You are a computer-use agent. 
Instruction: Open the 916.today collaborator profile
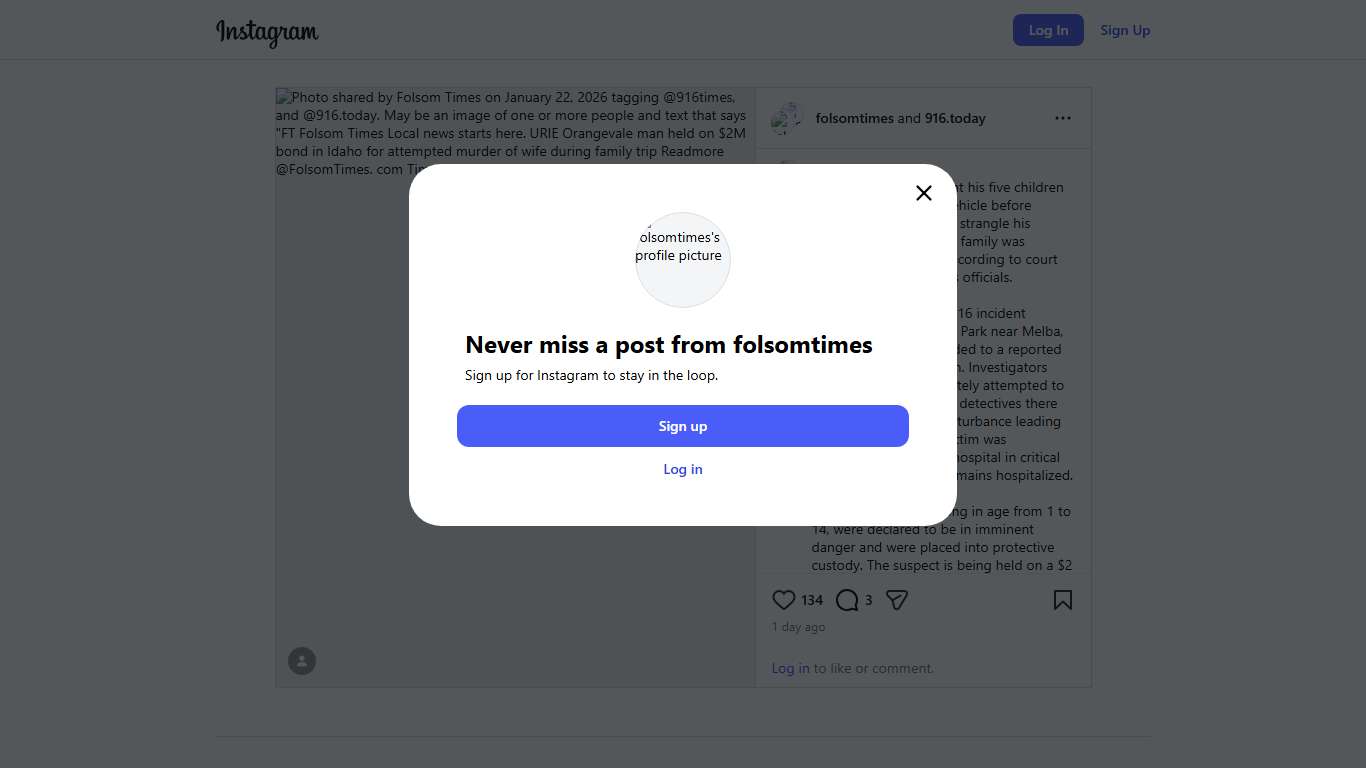955,118
